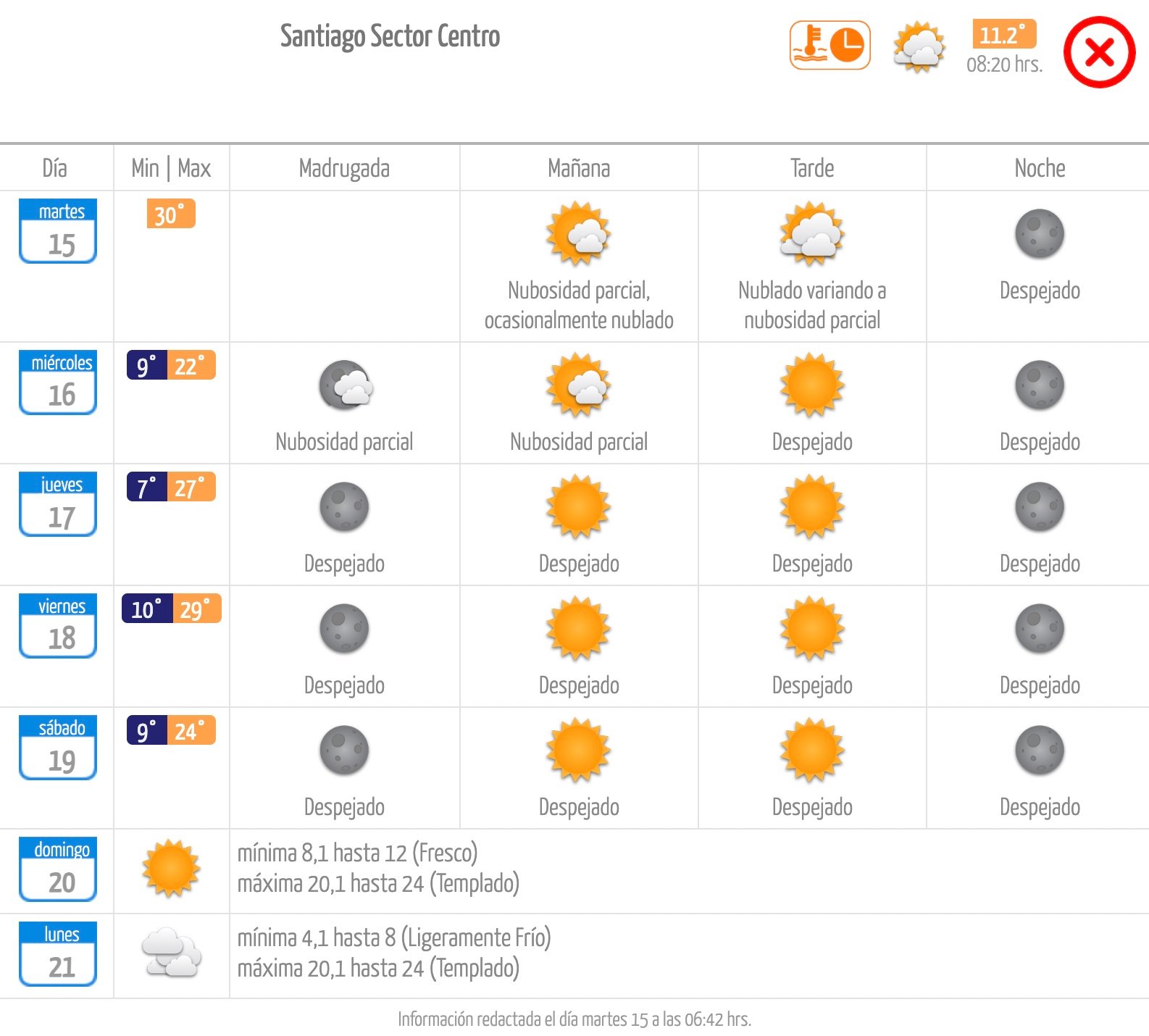Click the sun icon for domingo 20
This screenshot has width=1149, height=1036.
[x=171, y=868]
